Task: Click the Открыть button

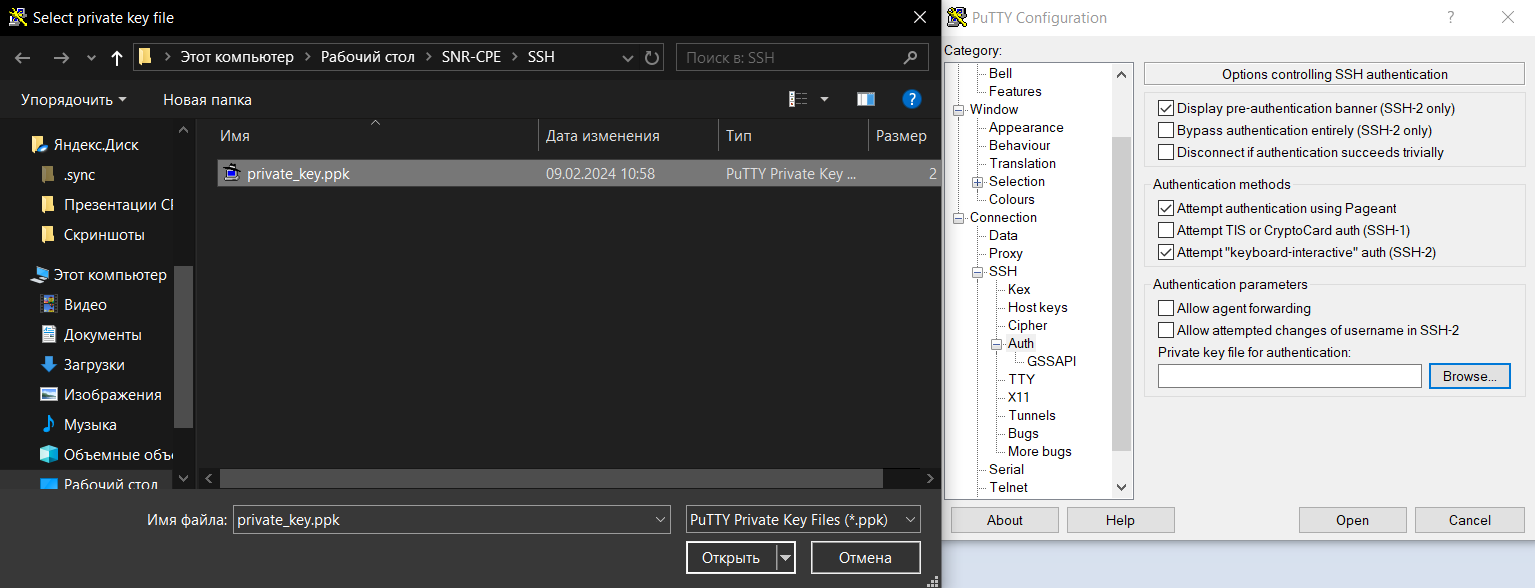Action: pyautogui.click(x=730, y=558)
